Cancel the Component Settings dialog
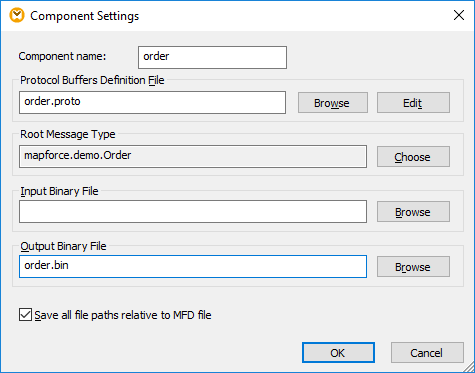The image size is (475, 373). coord(427,352)
